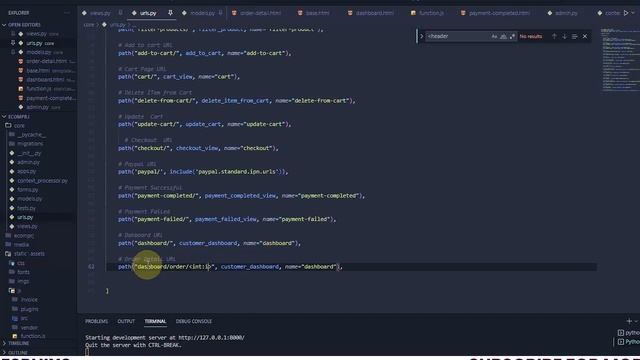Open the models.py editor tab
This screenshot has height=360, width=640.
click(202, 13)
